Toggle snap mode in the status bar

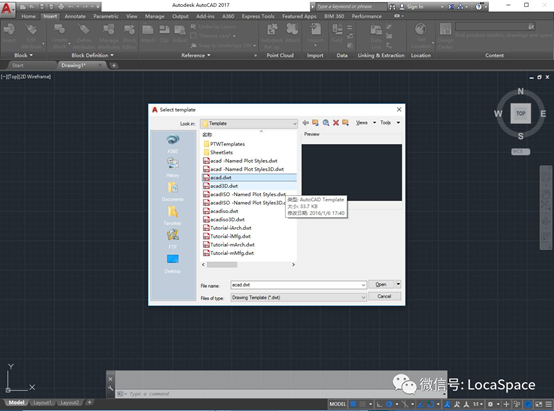coord(363,404)
